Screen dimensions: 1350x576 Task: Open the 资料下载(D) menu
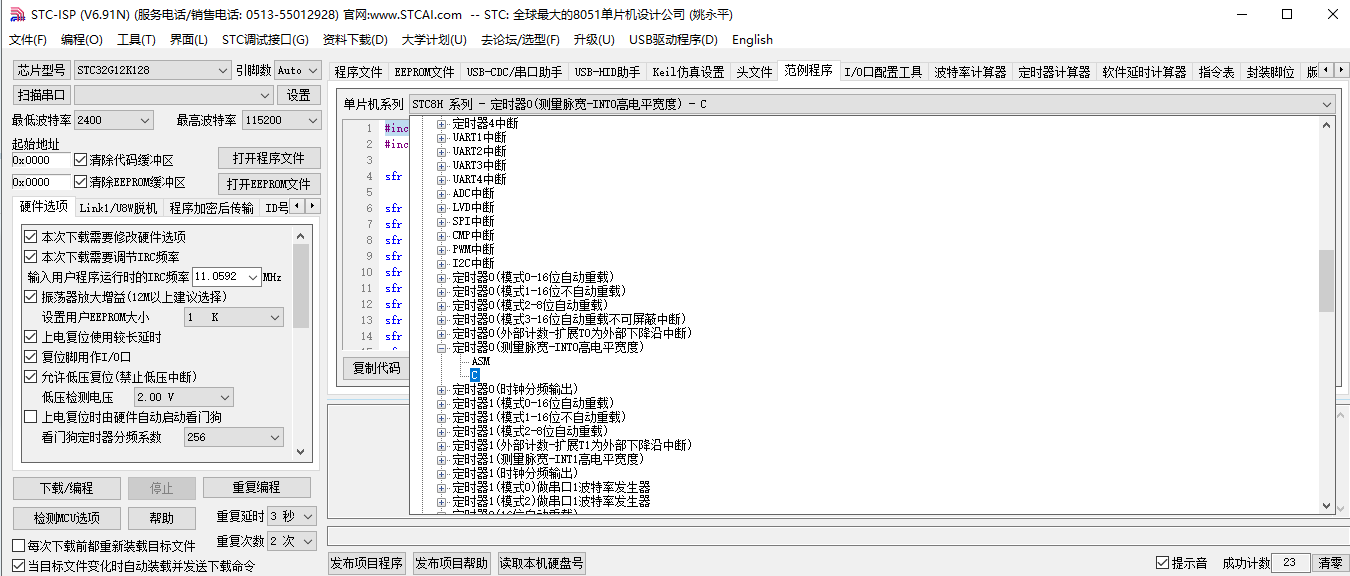[x=355, y=40]
